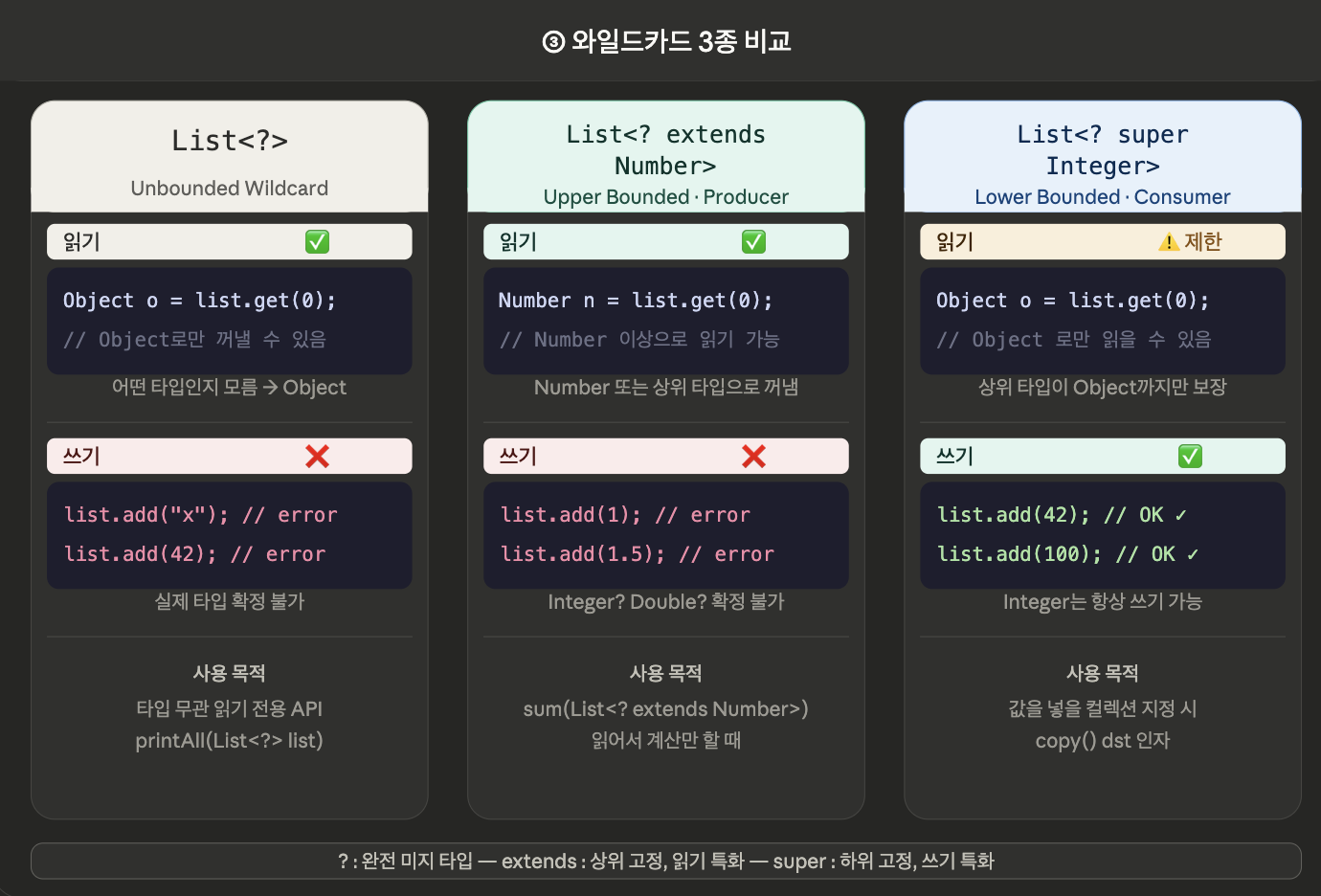Click red X in extends Number 쓰기 row
Viewport: 1321px width, 896px height.
click(753, 457)
